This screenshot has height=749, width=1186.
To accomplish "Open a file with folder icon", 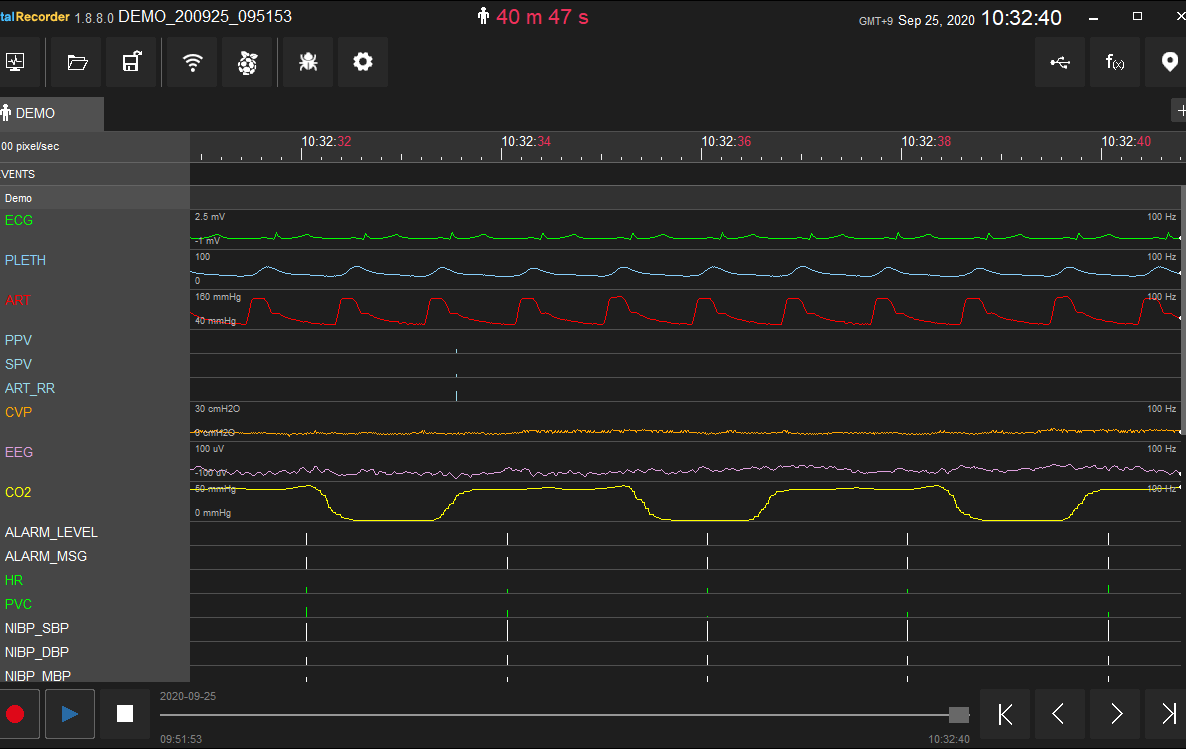I will click(76, 62).
